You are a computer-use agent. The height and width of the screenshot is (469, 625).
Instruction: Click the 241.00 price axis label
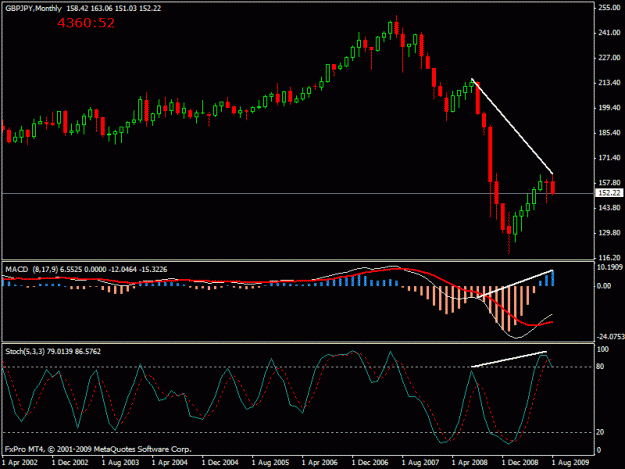click(609, 33)
